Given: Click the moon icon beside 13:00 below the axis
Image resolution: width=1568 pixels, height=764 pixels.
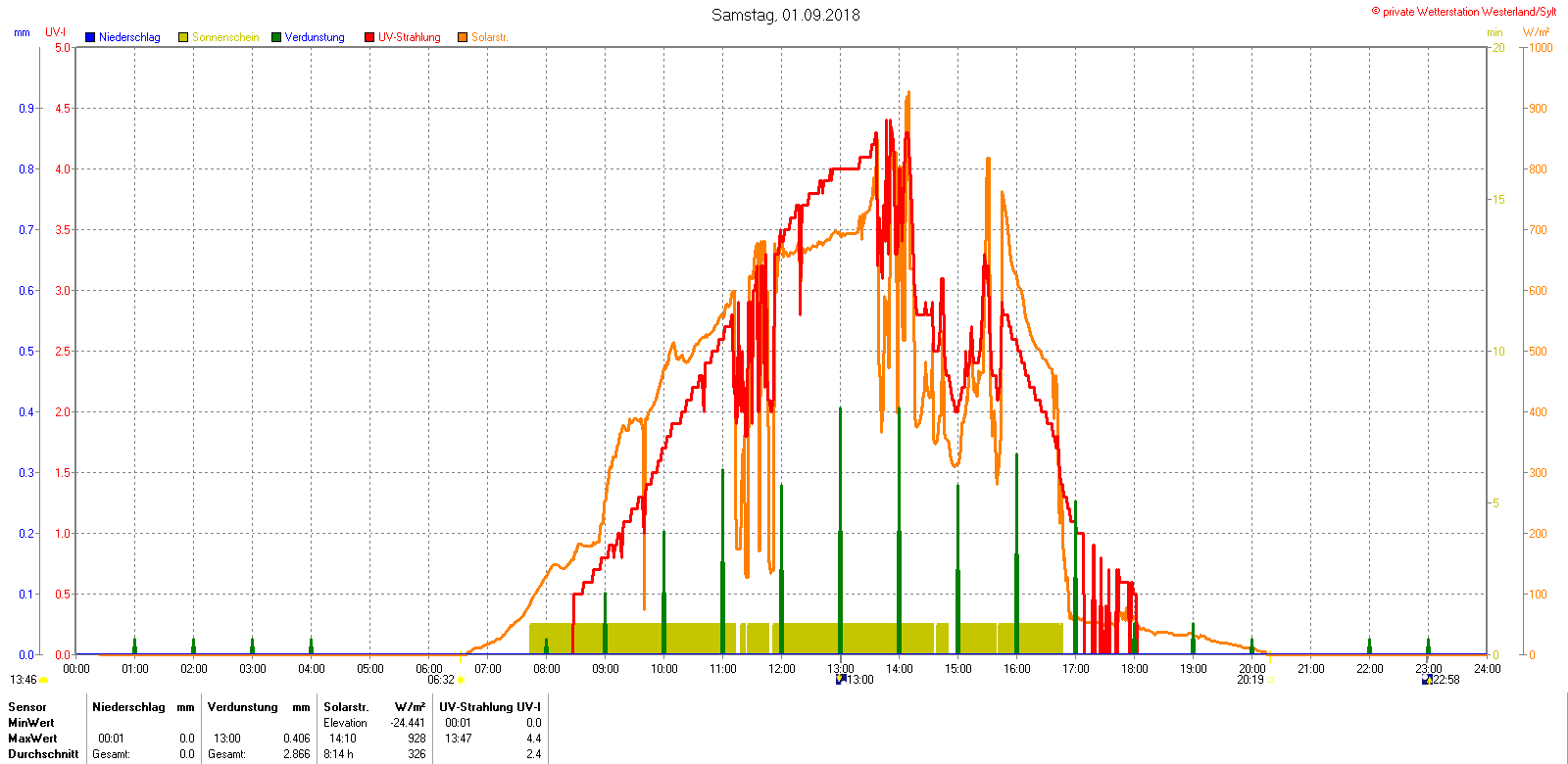Looking at the screenshot, I should point(840,679).
